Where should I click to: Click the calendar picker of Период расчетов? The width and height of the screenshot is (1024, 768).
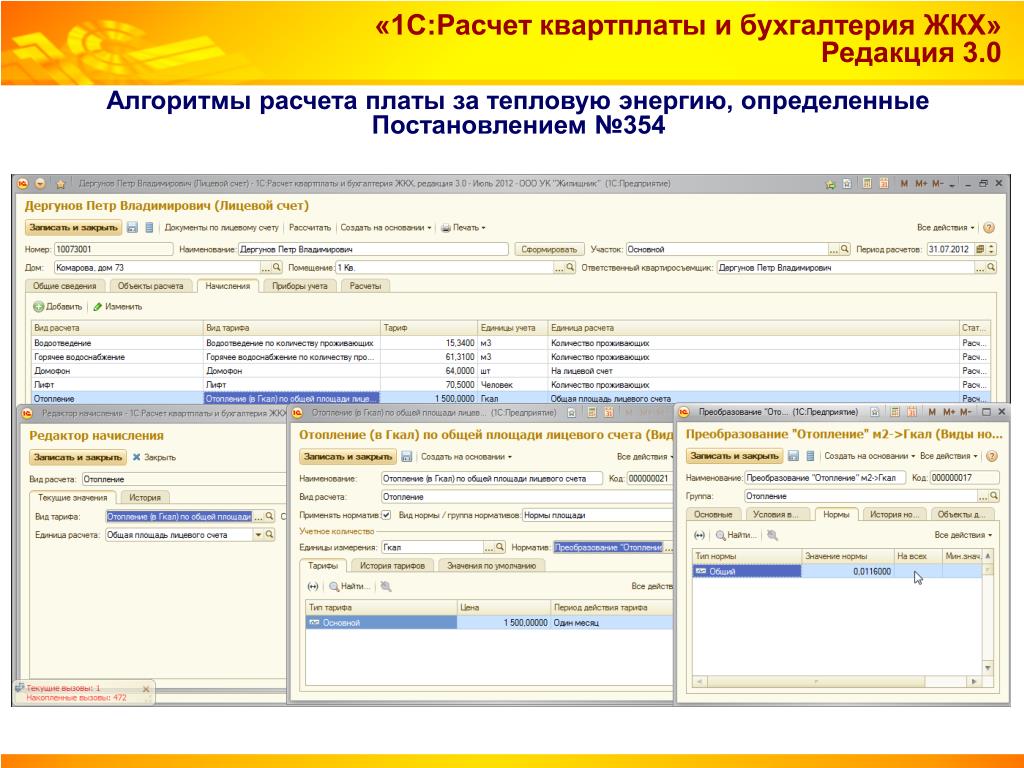(x=980, y=249)
